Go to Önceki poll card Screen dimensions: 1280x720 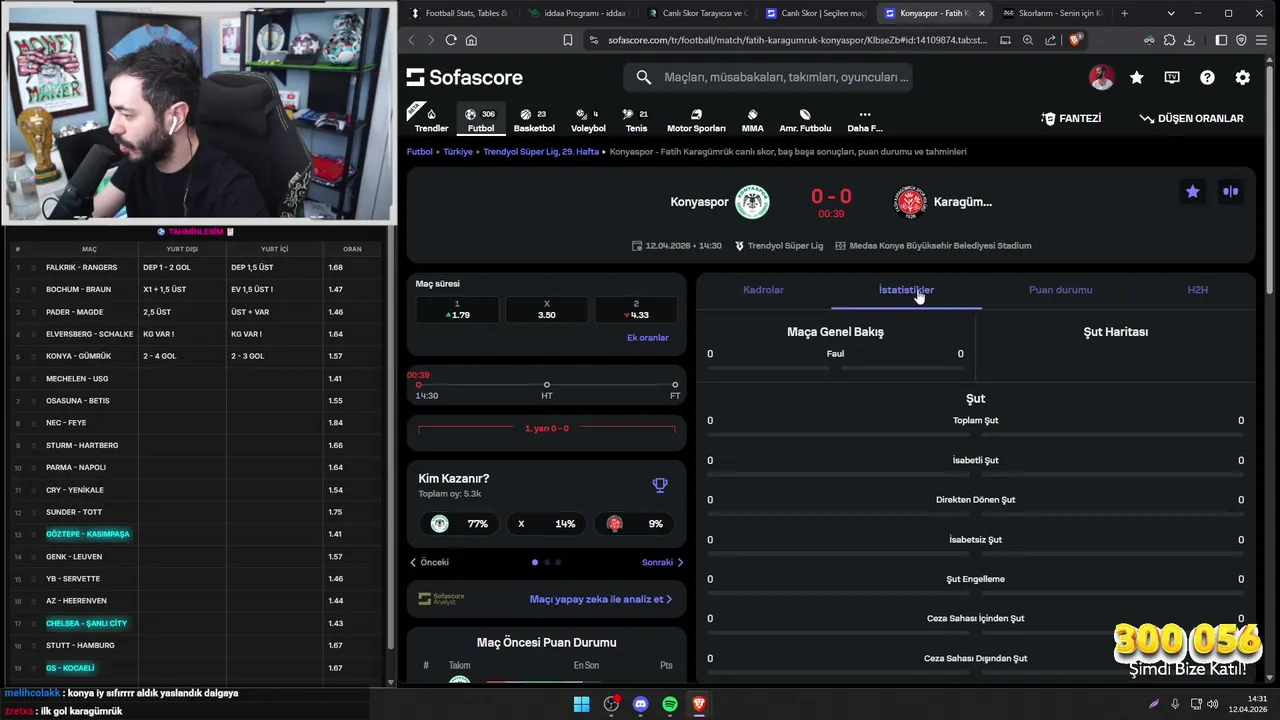[x=430, y=562]
